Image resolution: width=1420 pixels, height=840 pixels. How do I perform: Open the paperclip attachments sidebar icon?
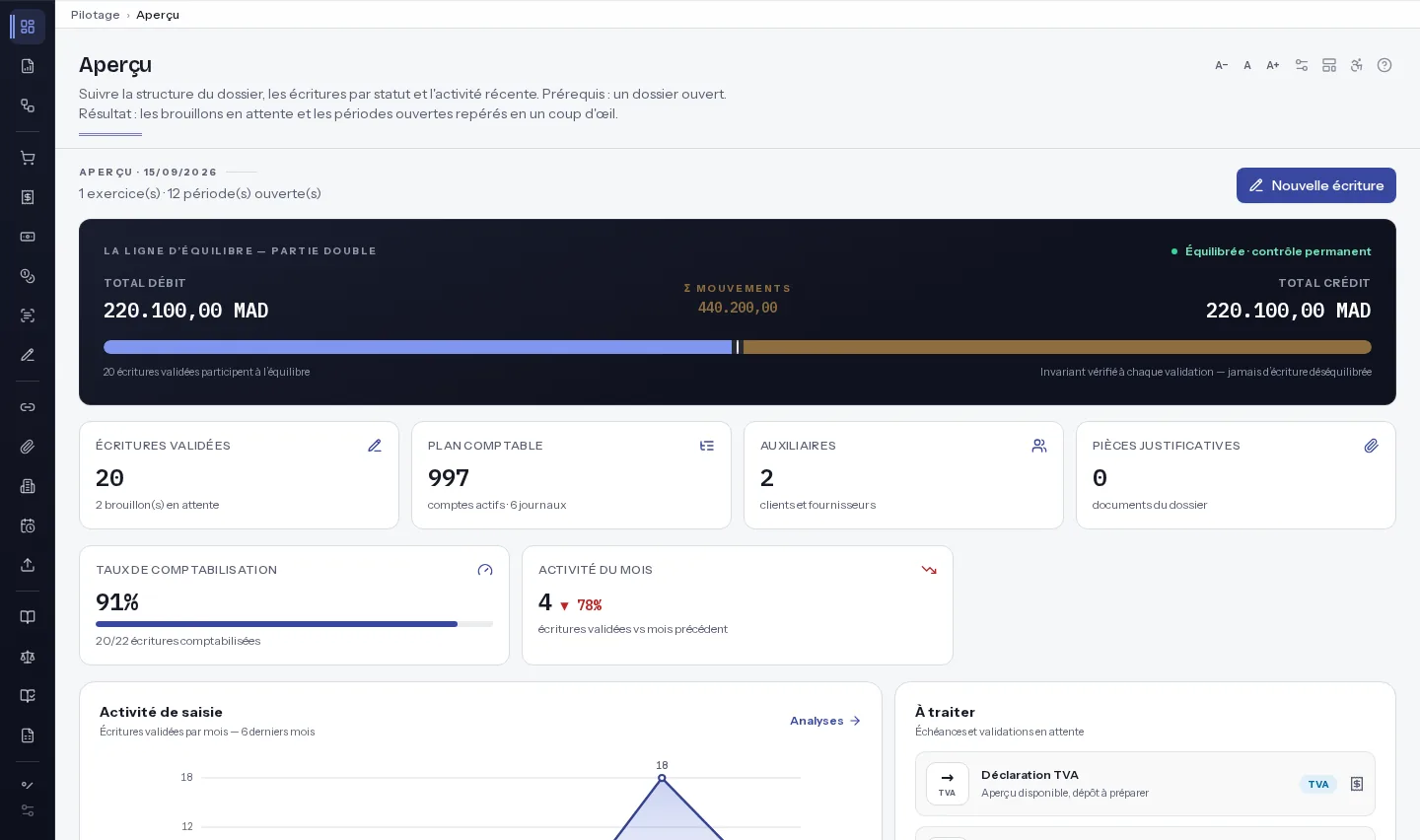[28, 447]
